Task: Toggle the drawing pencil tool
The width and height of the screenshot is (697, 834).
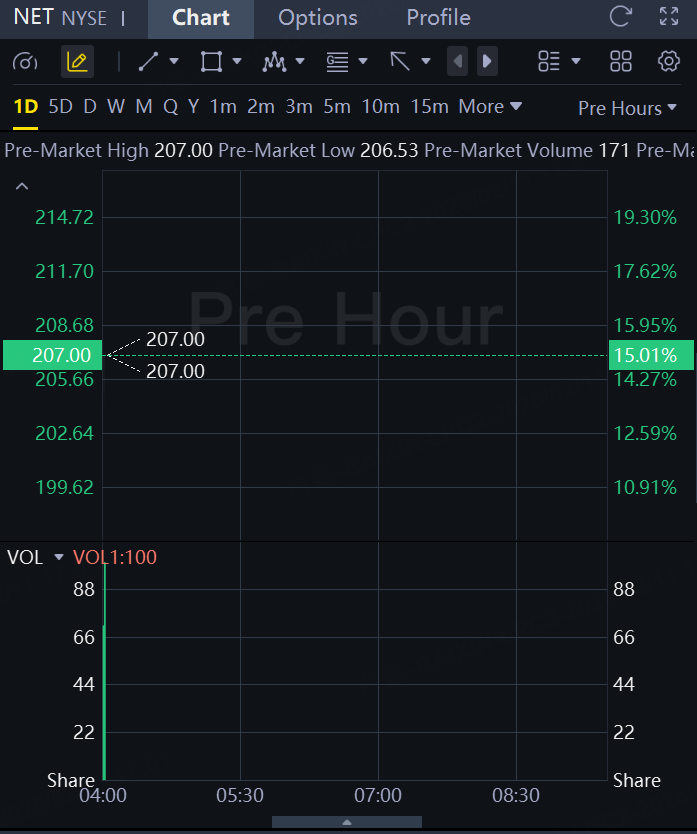Action: tap(77, 62)
